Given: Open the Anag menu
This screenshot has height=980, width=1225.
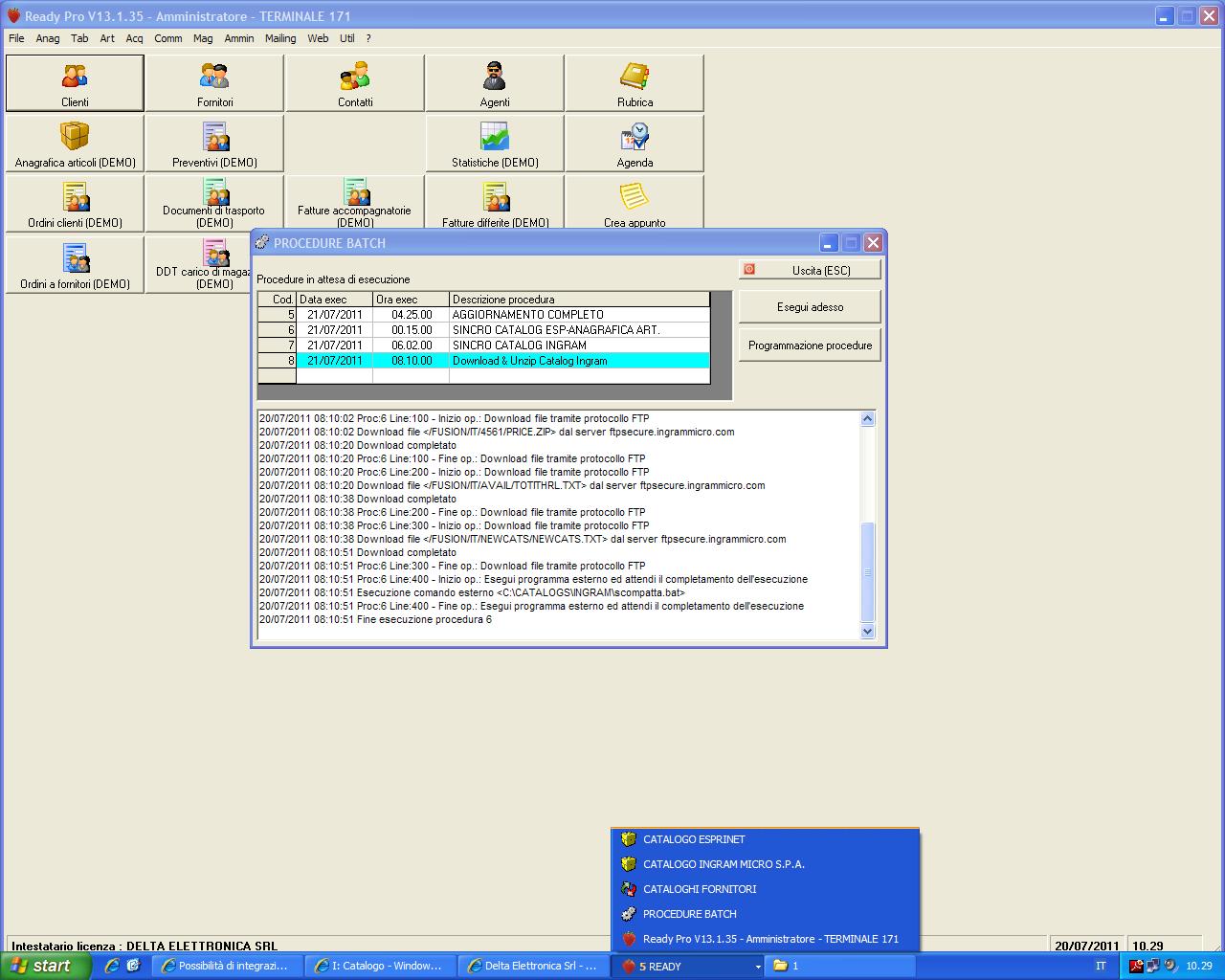Looking at the screenshot, I should 48,38.
